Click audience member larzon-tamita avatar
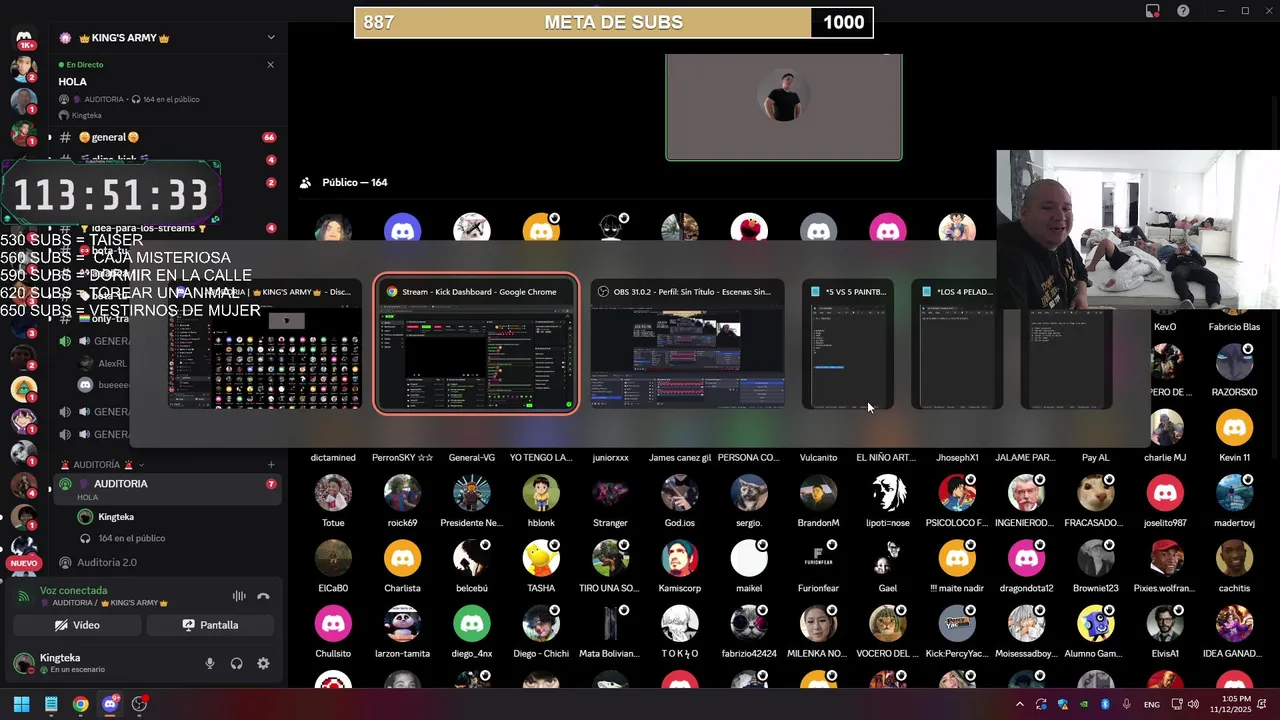Image resolution: width=1280 pixels, height=720 pixels. [x=402, y=624]
